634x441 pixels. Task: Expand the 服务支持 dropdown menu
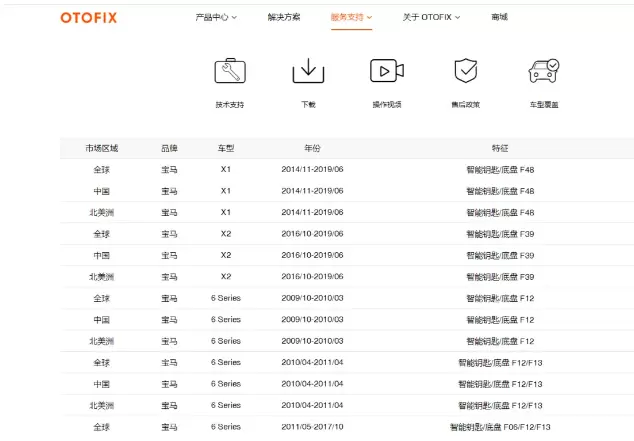pos(351,17)
